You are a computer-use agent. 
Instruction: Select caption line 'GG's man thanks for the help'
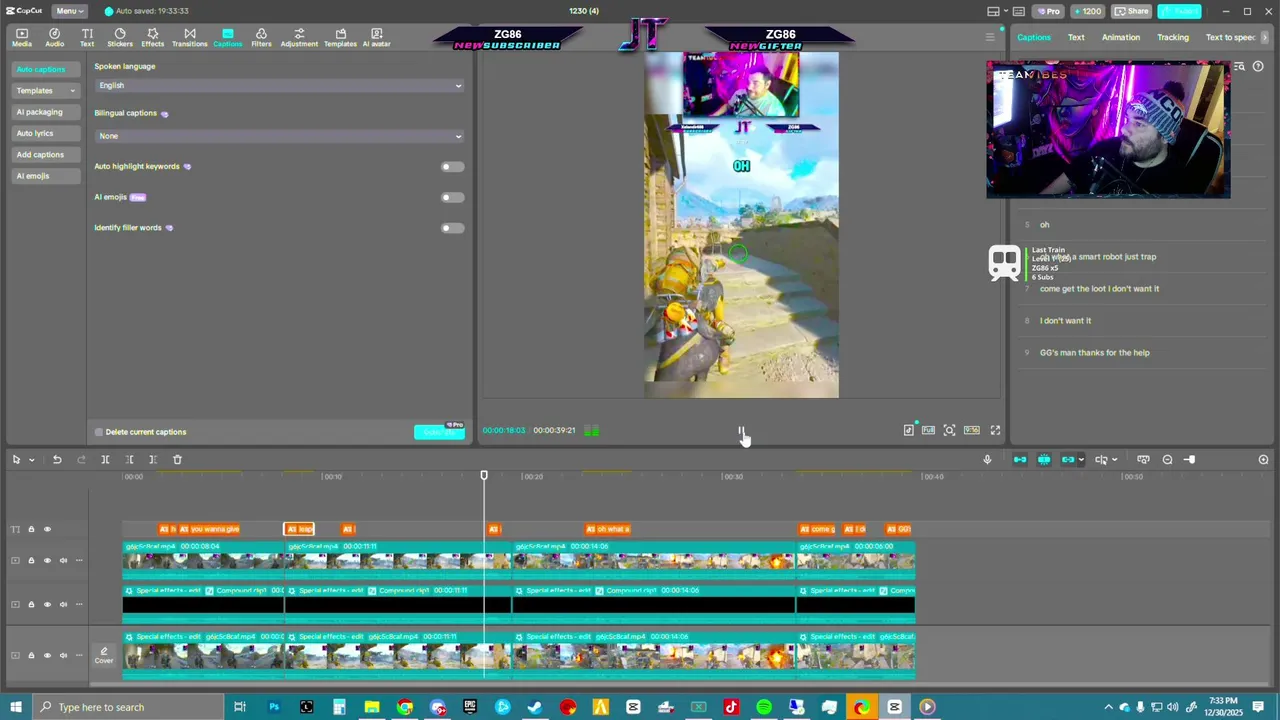(1094, 353)
